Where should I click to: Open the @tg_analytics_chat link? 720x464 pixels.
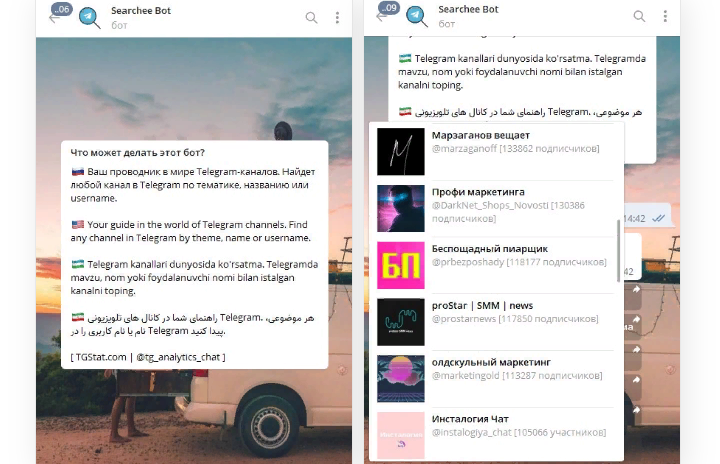pyautogui.click(x=178, y=357)
